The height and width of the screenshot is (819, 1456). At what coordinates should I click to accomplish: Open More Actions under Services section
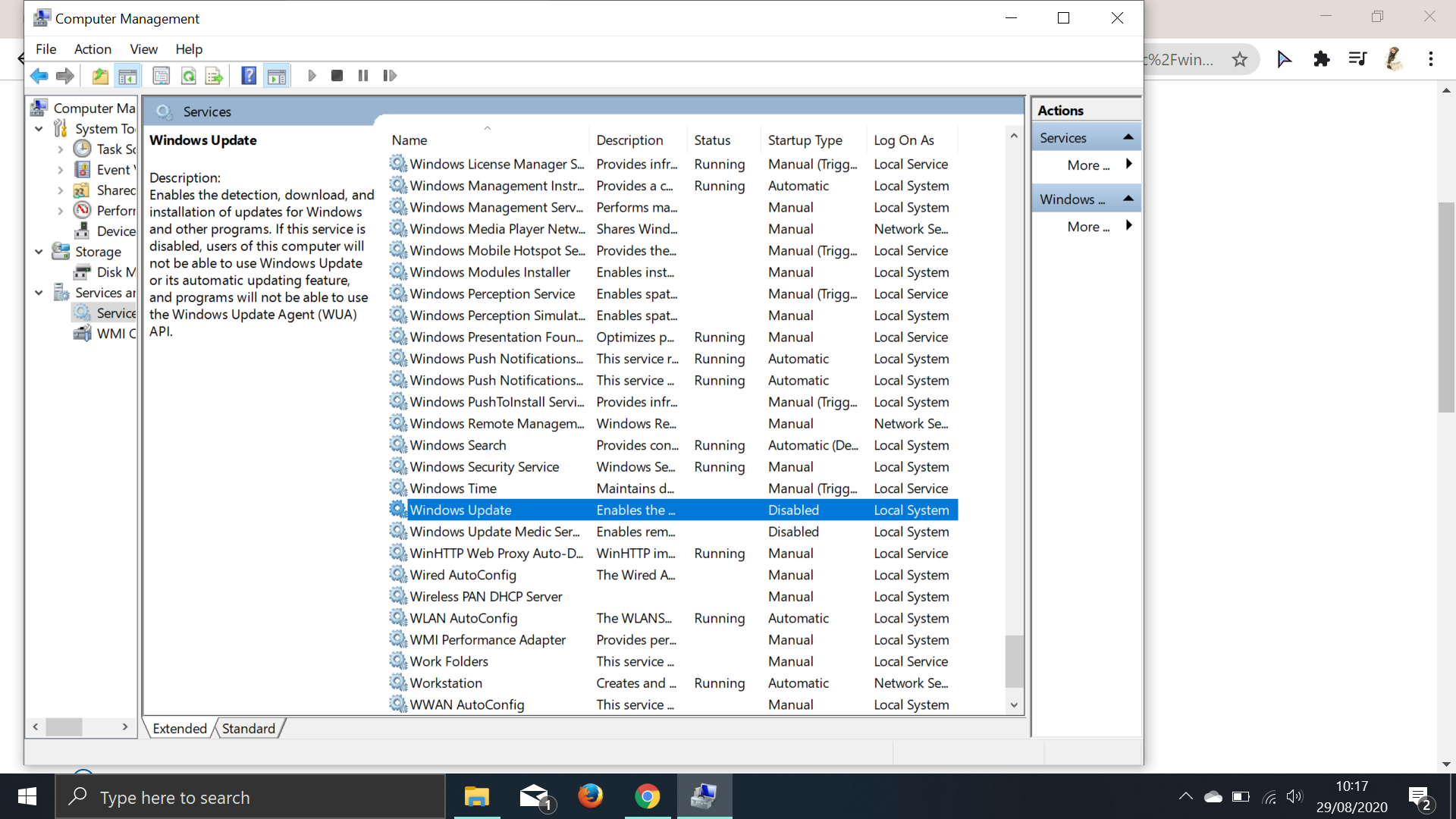click(x=1087, y=165)
